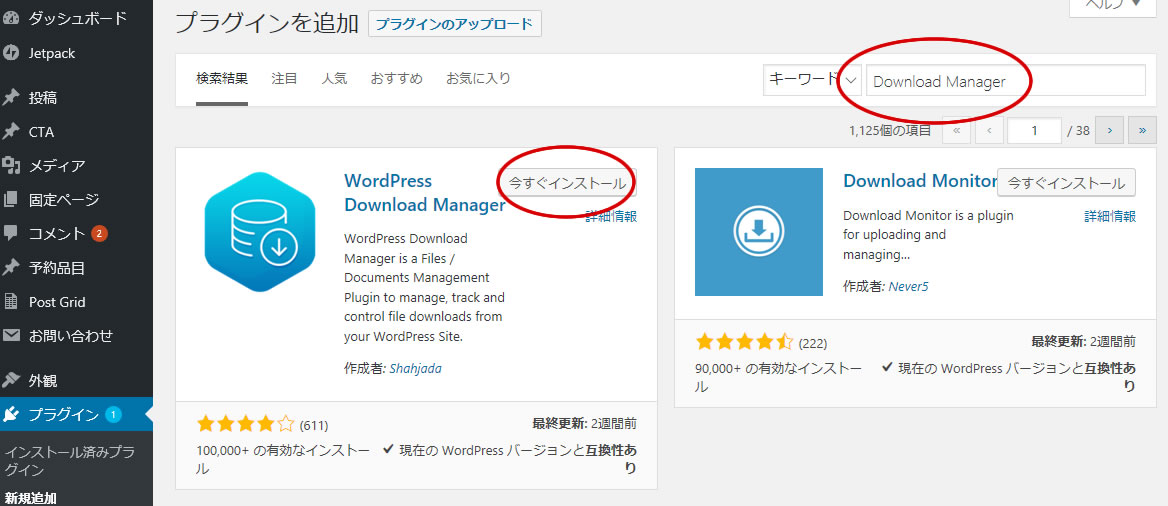Click the (611) rating count
This screenshot has height=506, width=1168.
pos(314,426)
